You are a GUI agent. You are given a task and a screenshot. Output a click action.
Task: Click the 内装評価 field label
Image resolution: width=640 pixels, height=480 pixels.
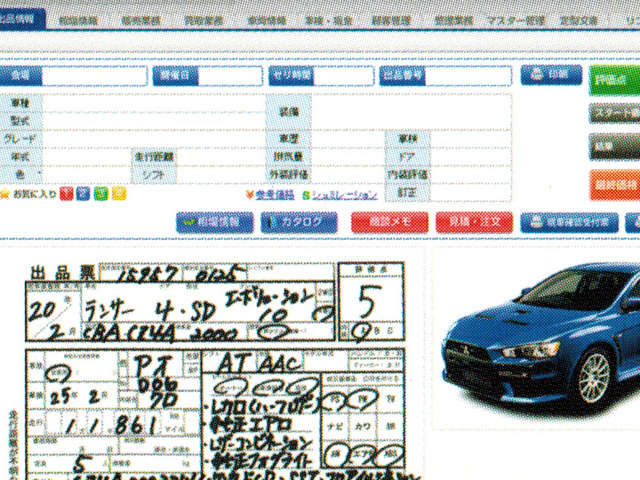point(407,175)
